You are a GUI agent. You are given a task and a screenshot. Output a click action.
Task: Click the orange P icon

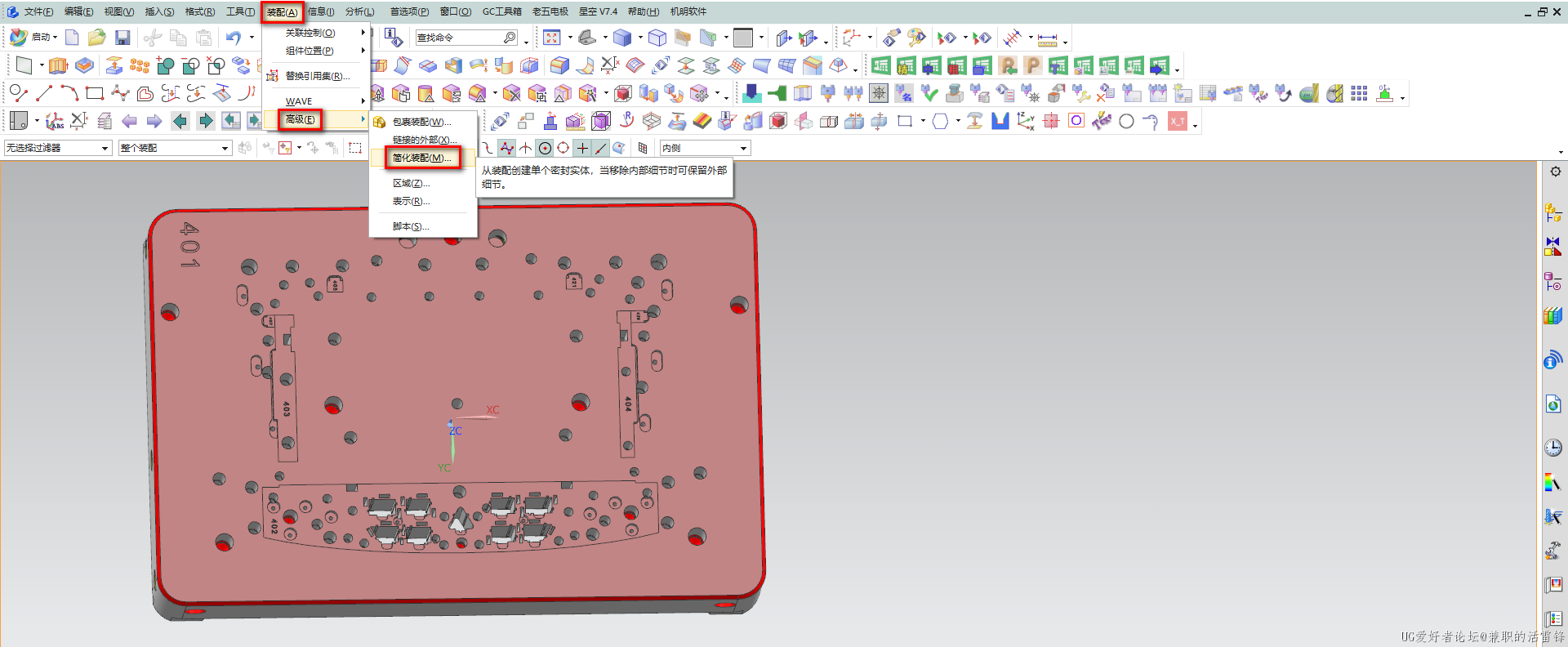pyautogui.click(x=1033, y=65)
